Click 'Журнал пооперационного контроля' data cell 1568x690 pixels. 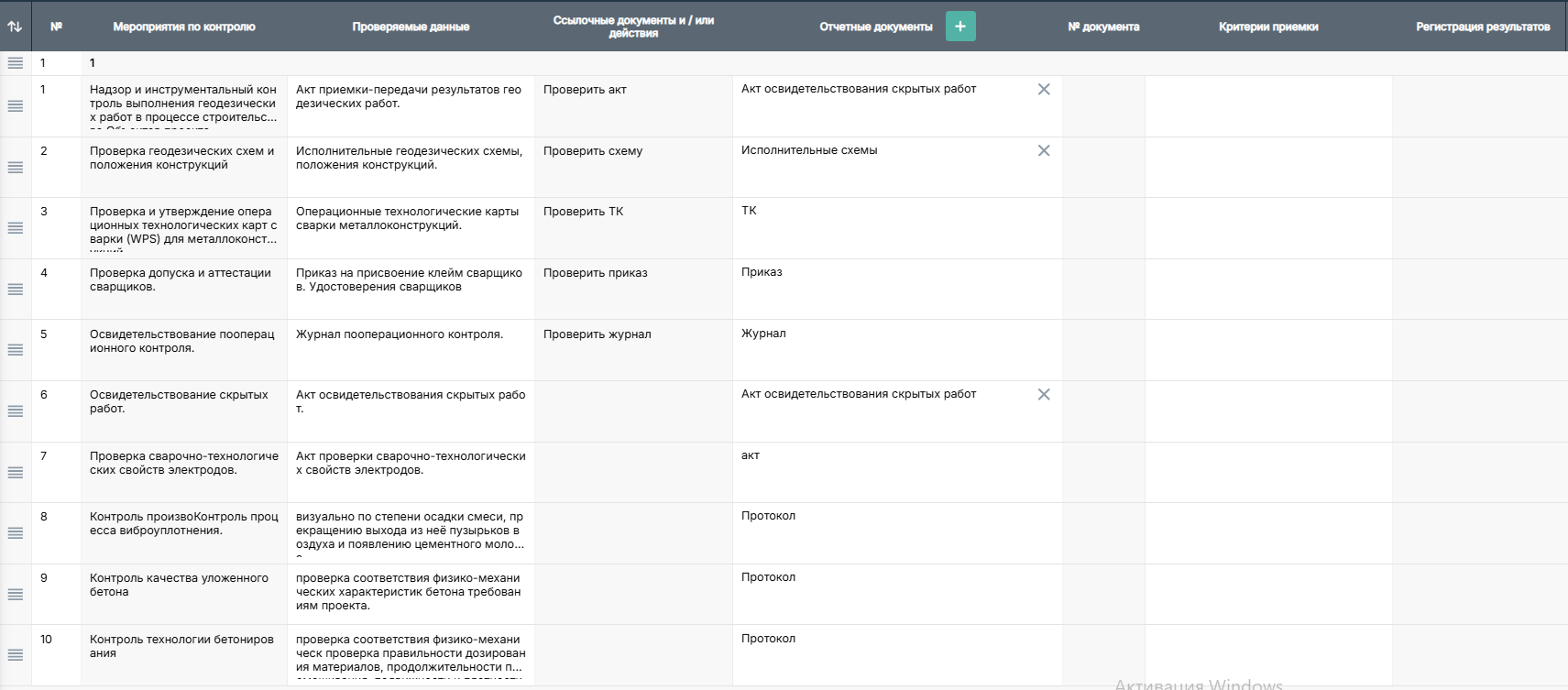(410, 335)
